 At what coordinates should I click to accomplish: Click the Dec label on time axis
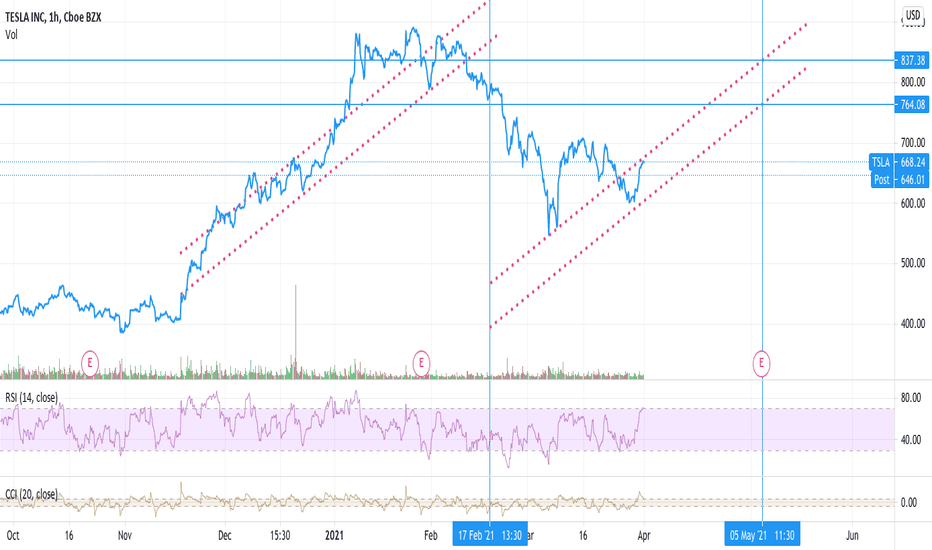(x=225, y=535)
